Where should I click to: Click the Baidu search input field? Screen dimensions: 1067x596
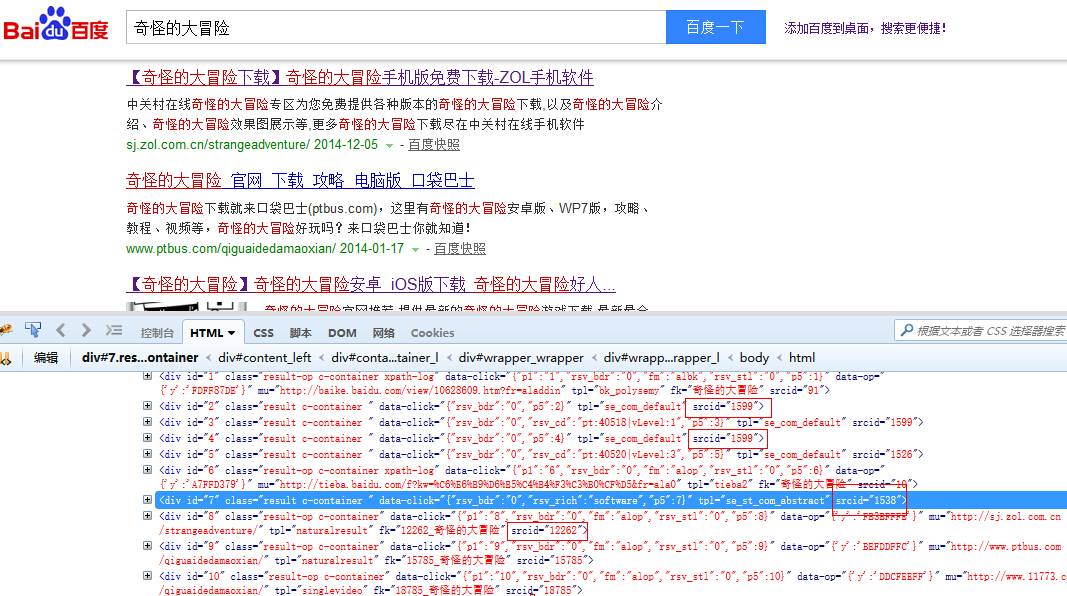(395, 28)
